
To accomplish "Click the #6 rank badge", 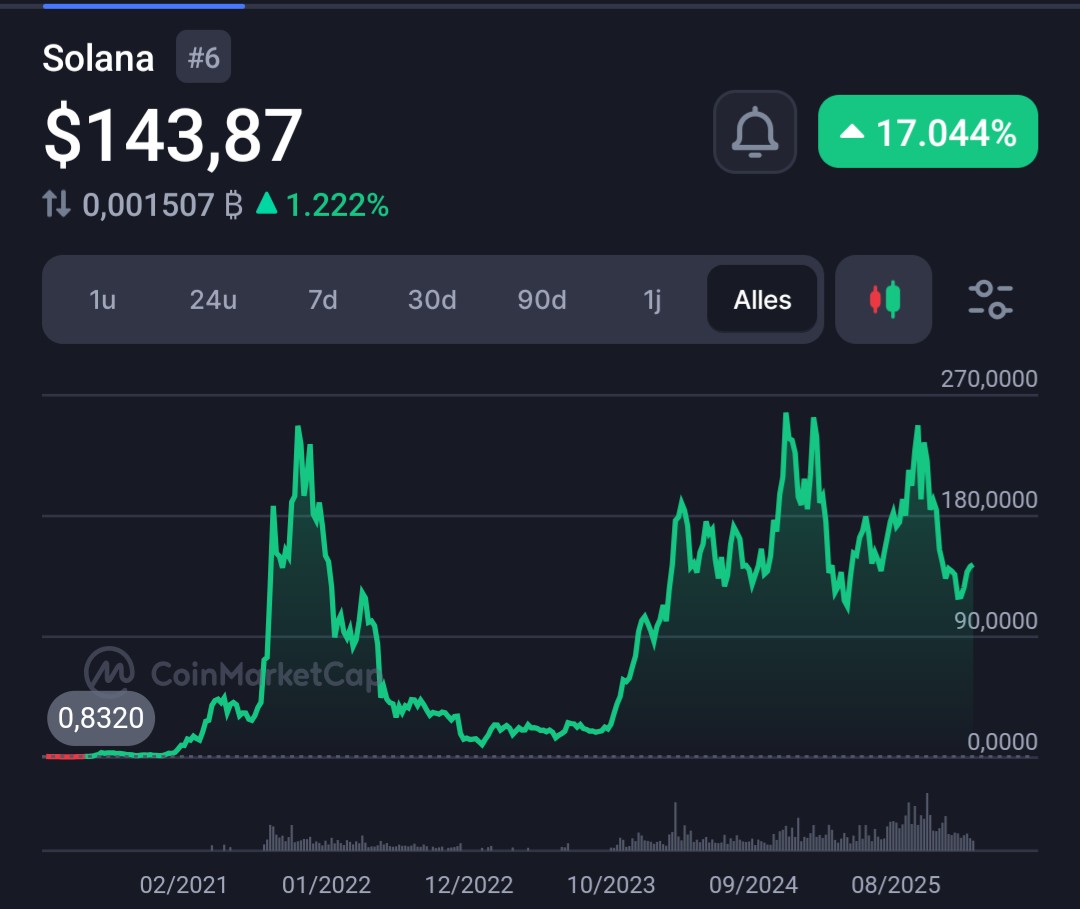I will 203,58.
